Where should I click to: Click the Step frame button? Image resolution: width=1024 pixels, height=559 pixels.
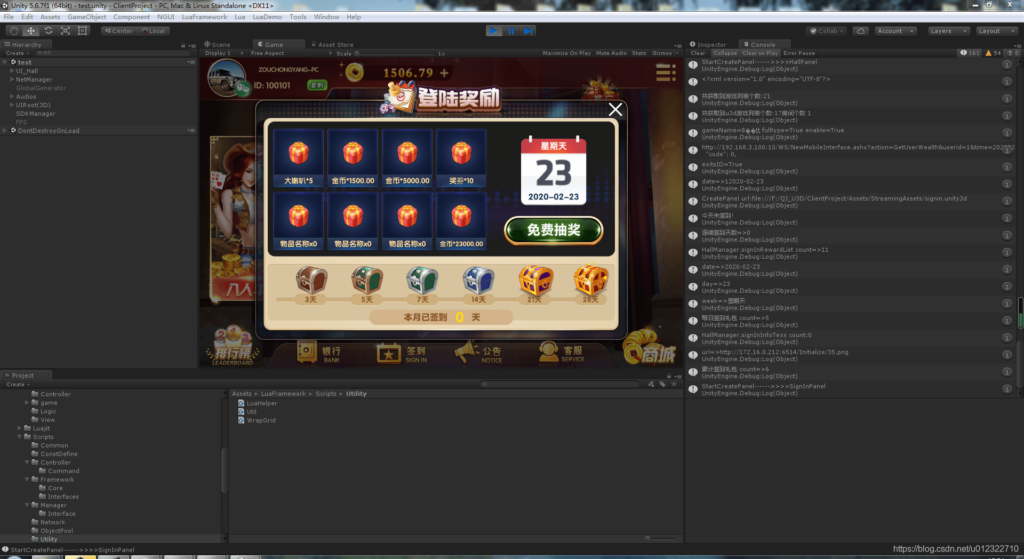point(530,31)
